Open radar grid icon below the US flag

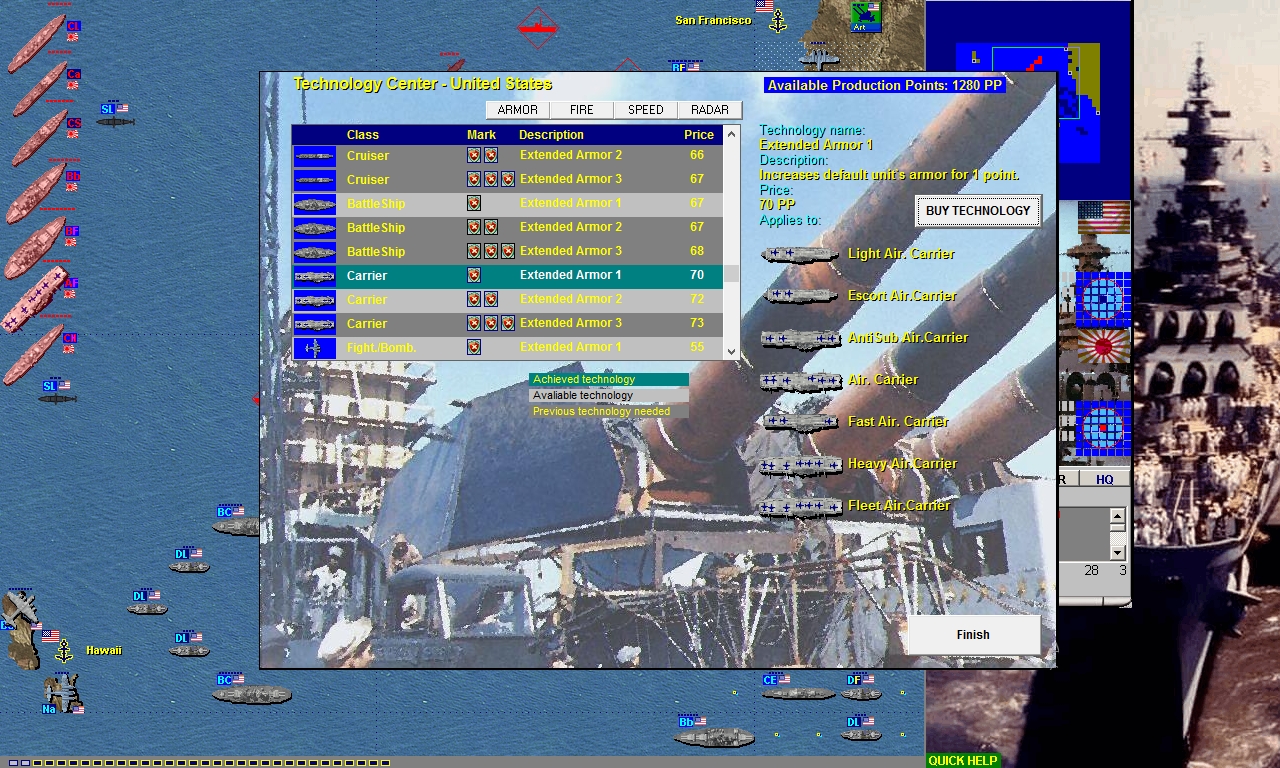pos(1103,299)
